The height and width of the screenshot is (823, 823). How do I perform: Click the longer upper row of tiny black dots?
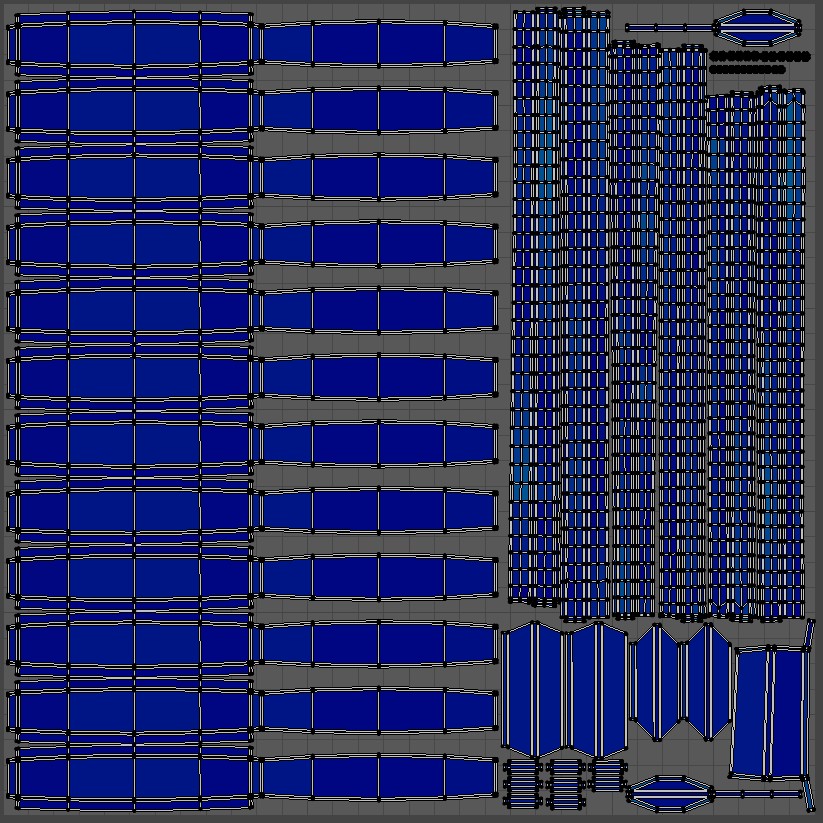coord(760,57)
